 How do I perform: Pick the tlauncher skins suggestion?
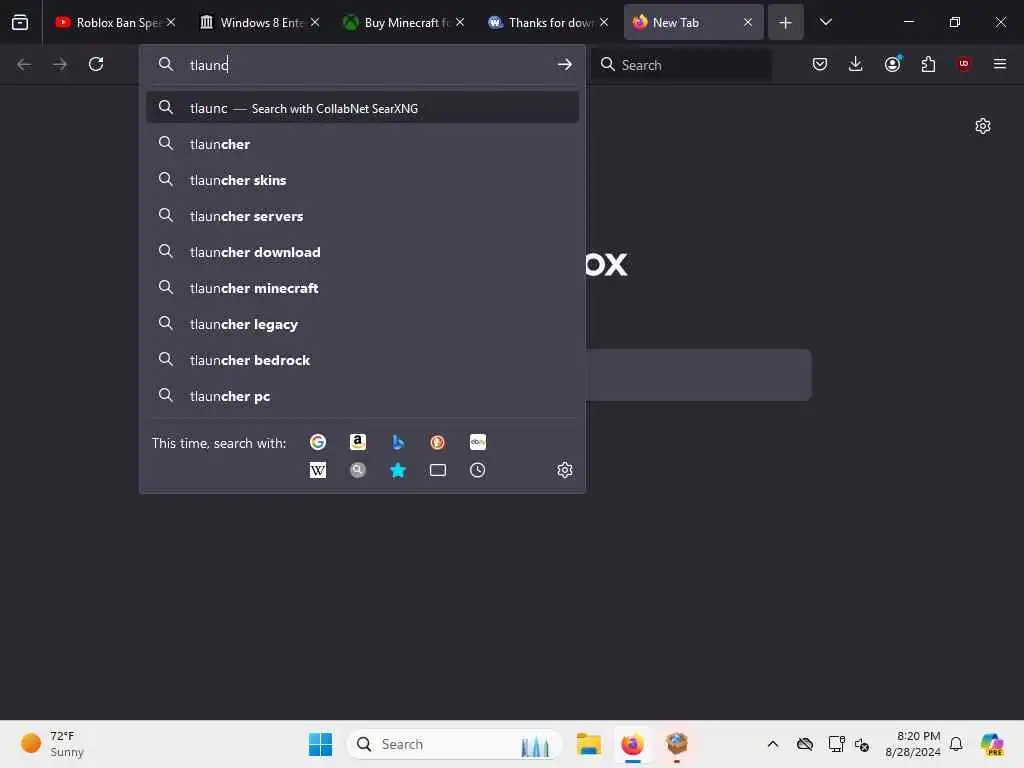pyautogui.click(x=362, y=180)
